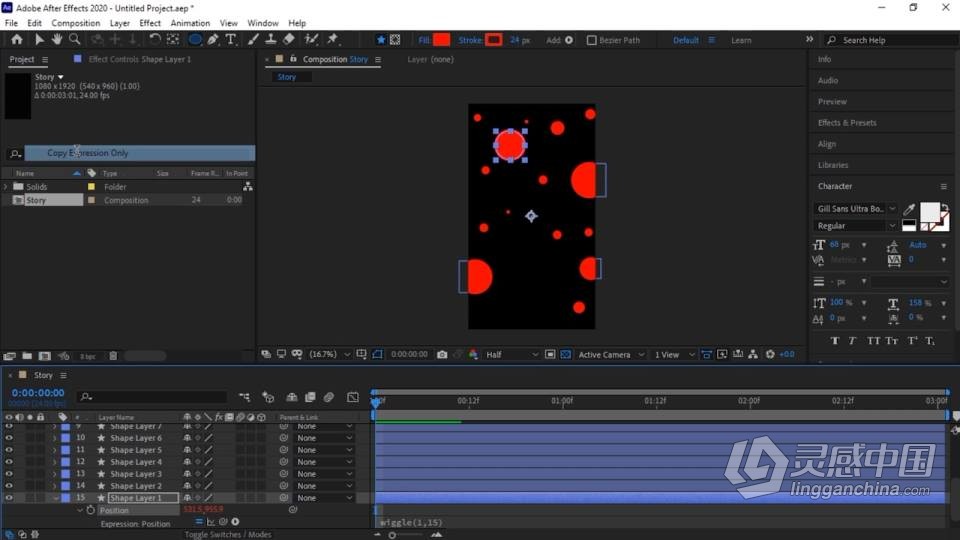The width and height of the screenshot is (960, 540).
Task: Take a snapshot with the camera icon
Action: (x=442, y=354)
